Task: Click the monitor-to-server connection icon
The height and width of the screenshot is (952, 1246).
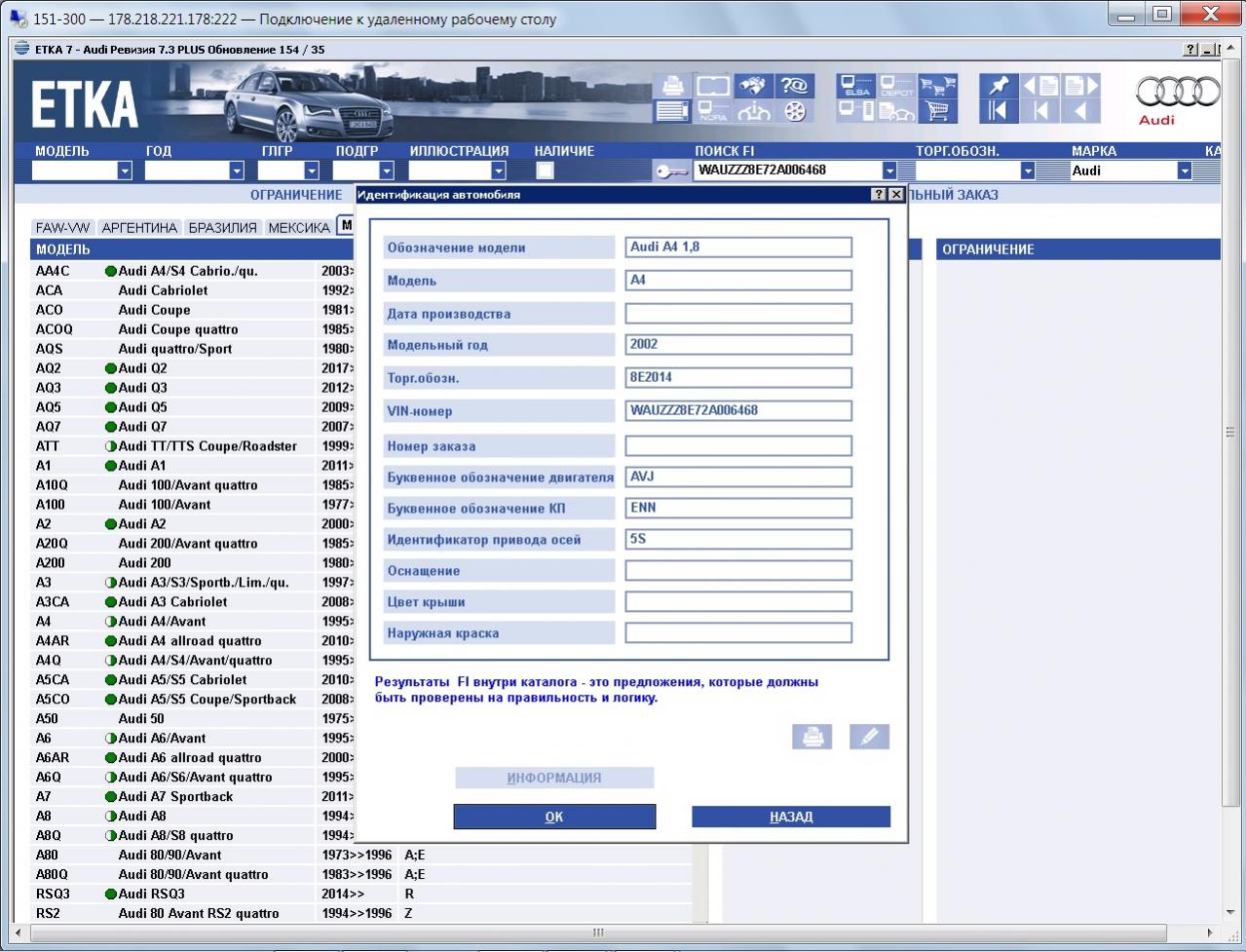Action: click(856, 111)
